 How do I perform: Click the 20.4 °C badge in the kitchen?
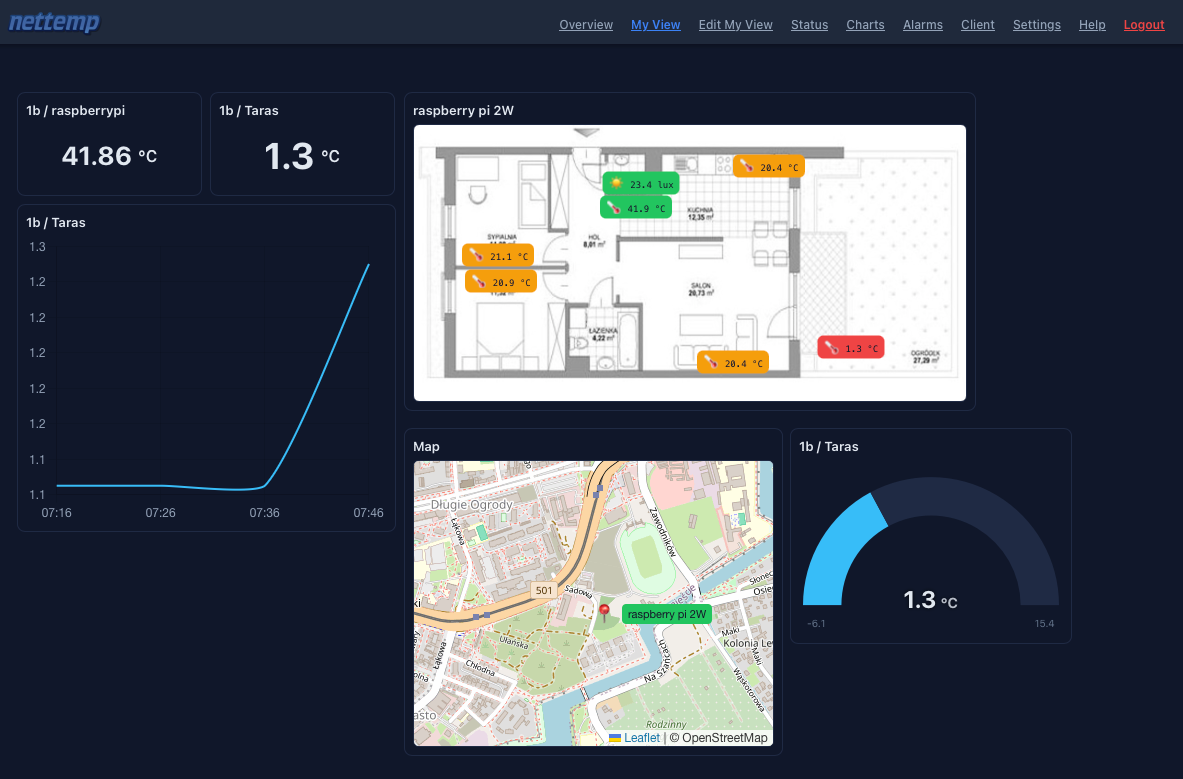coord(768,167)
